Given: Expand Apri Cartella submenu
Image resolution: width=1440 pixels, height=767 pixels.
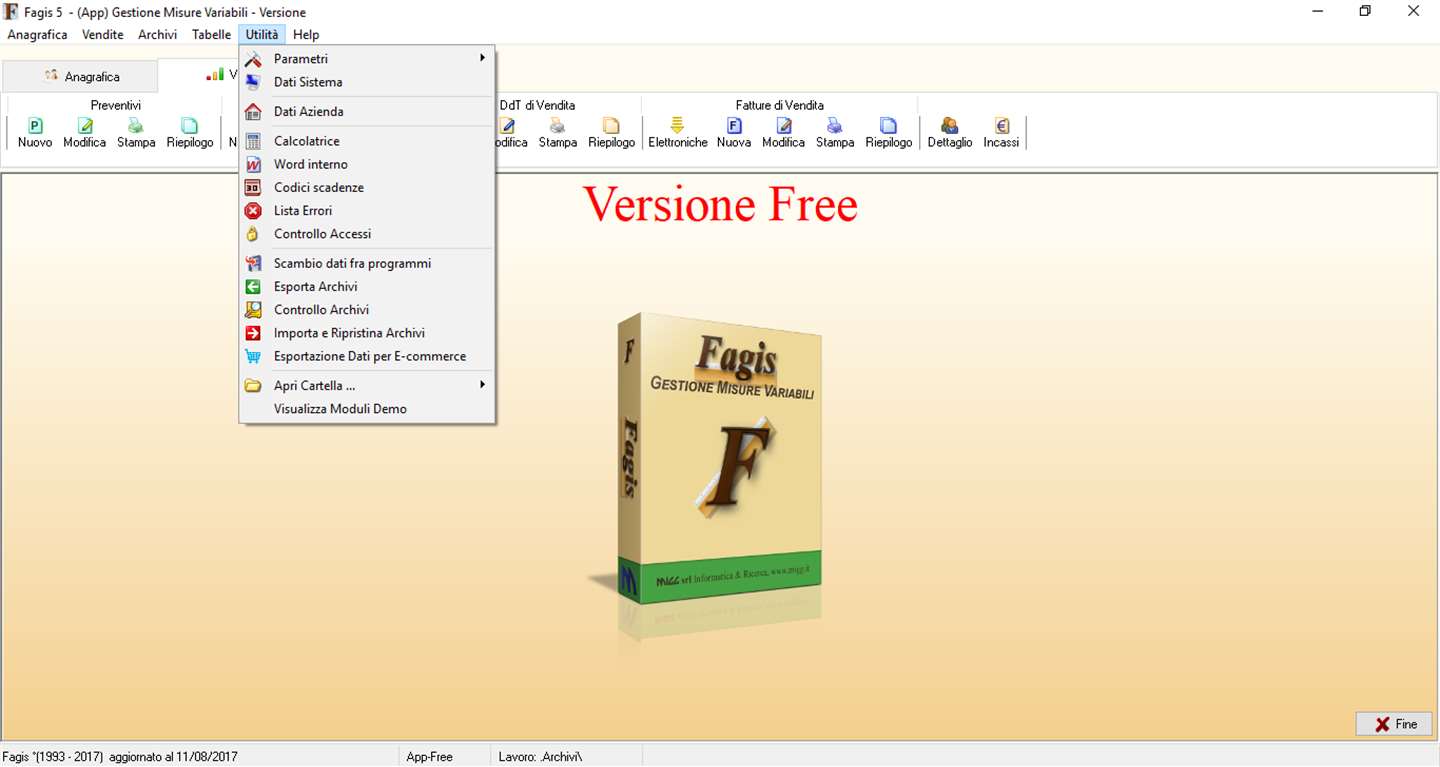Looking at the screenshot, I should (x=367, y=385).
